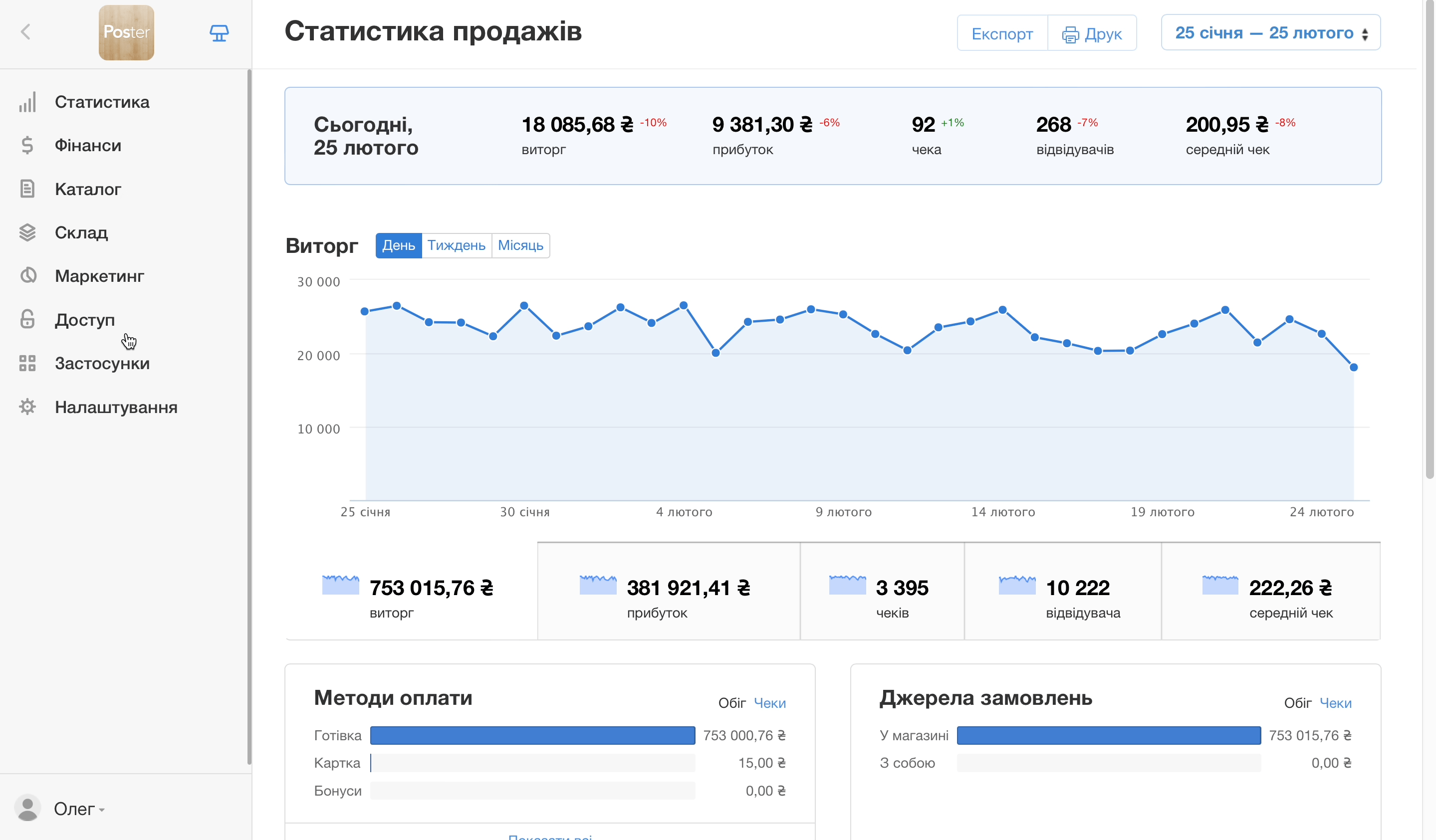Open Фінанси via the dollar icon
Screen dimensions: 1436x840
27,145
